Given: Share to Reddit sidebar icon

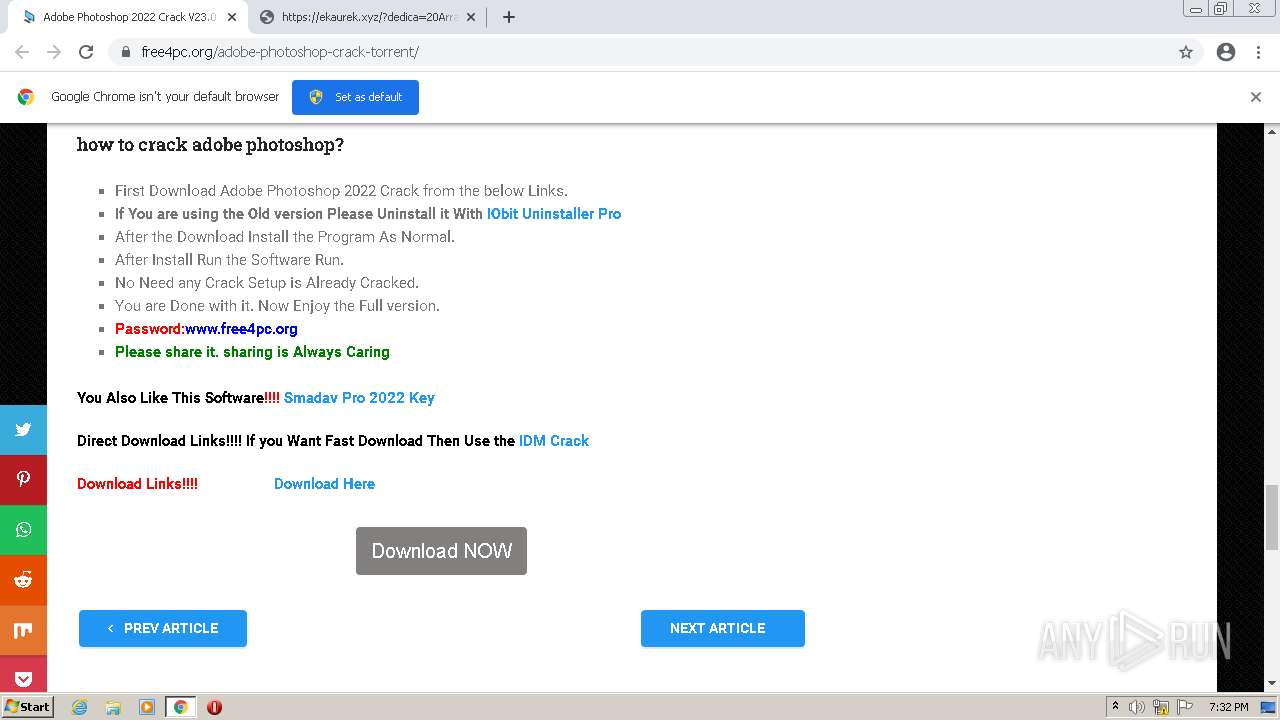Looking at the screenshot, I should (23, 580).
